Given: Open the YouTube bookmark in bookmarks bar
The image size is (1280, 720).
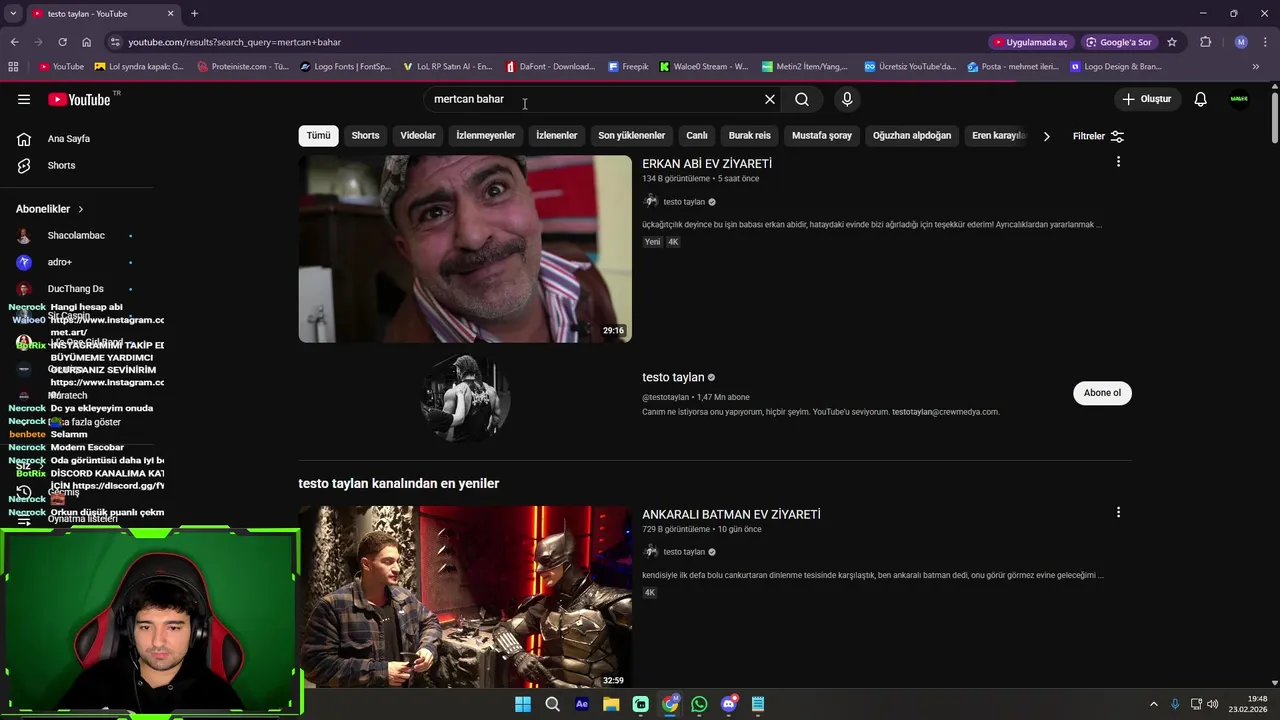Looking at the screenshot, I should pos(61,67).
